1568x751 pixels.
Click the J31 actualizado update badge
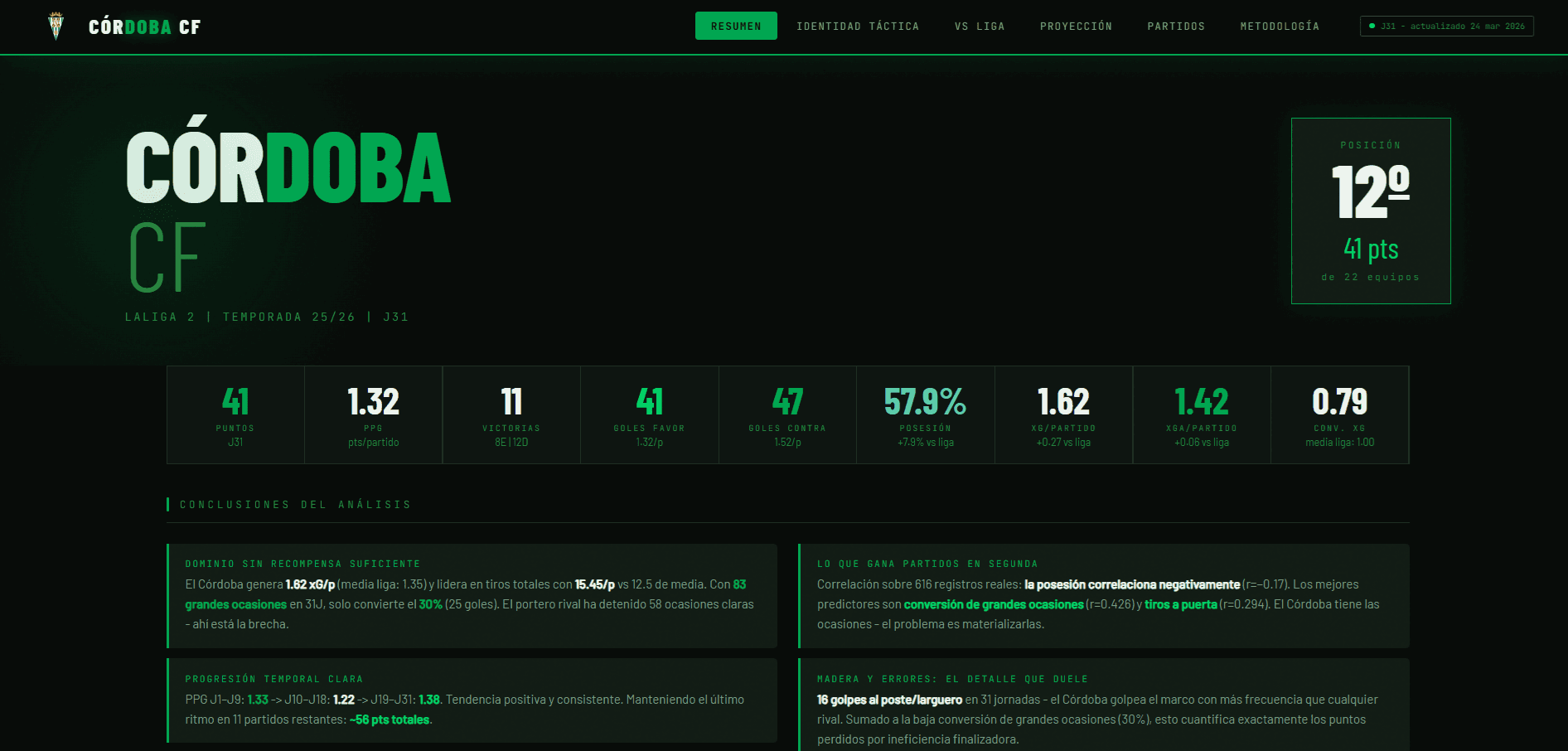point(1446,26)
